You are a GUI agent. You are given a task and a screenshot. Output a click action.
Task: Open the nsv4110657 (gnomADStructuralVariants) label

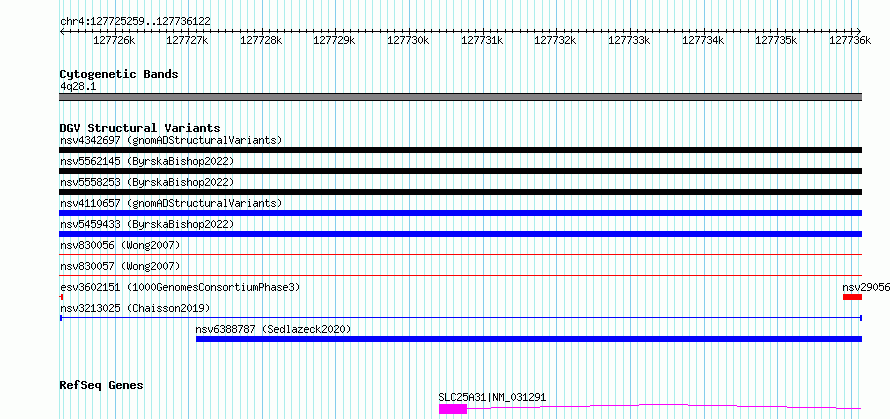tap(171, 203)
